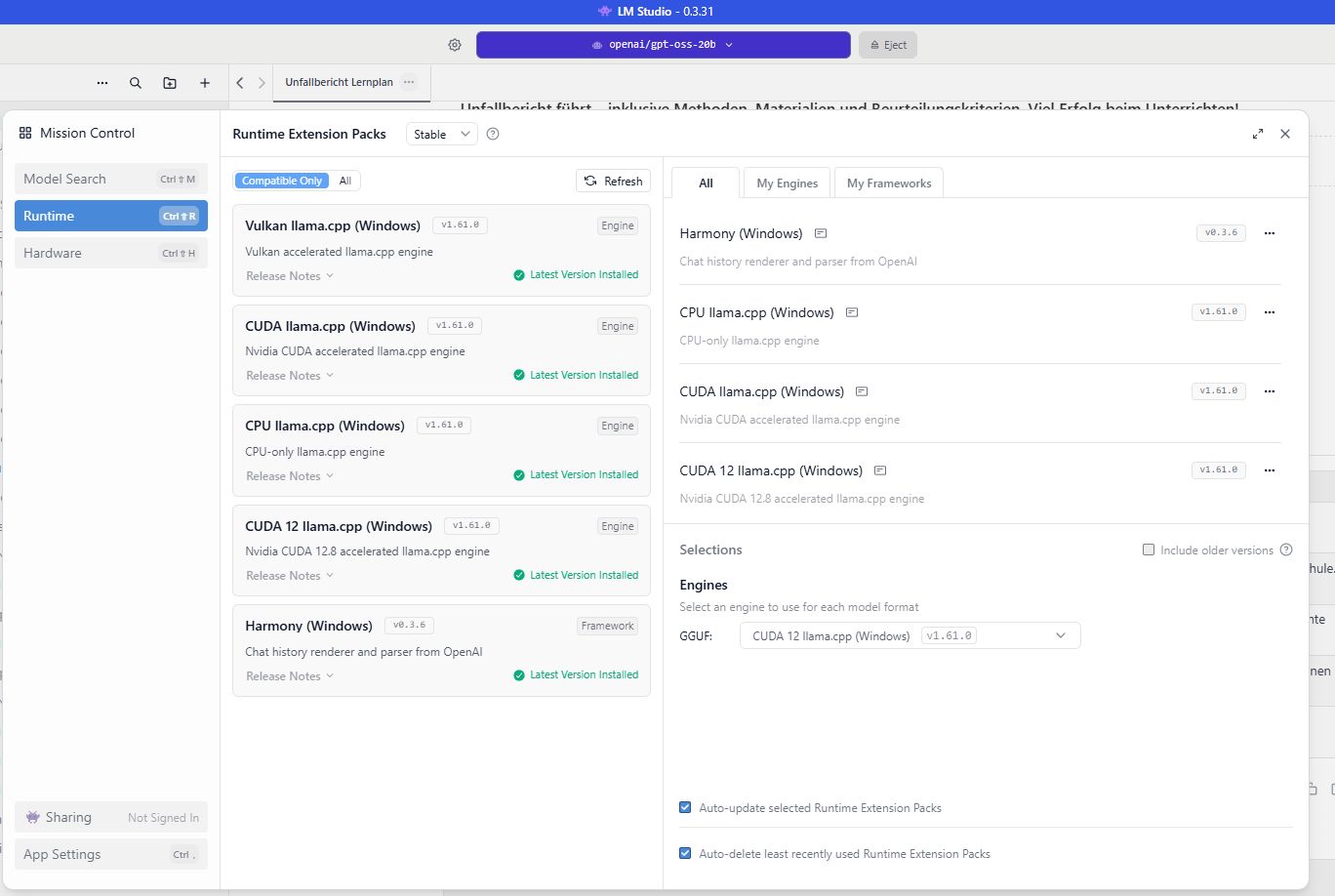Open the Stable release channel dropdown
Viewport: 1335px width, 896px height.
tap(441, 134)
